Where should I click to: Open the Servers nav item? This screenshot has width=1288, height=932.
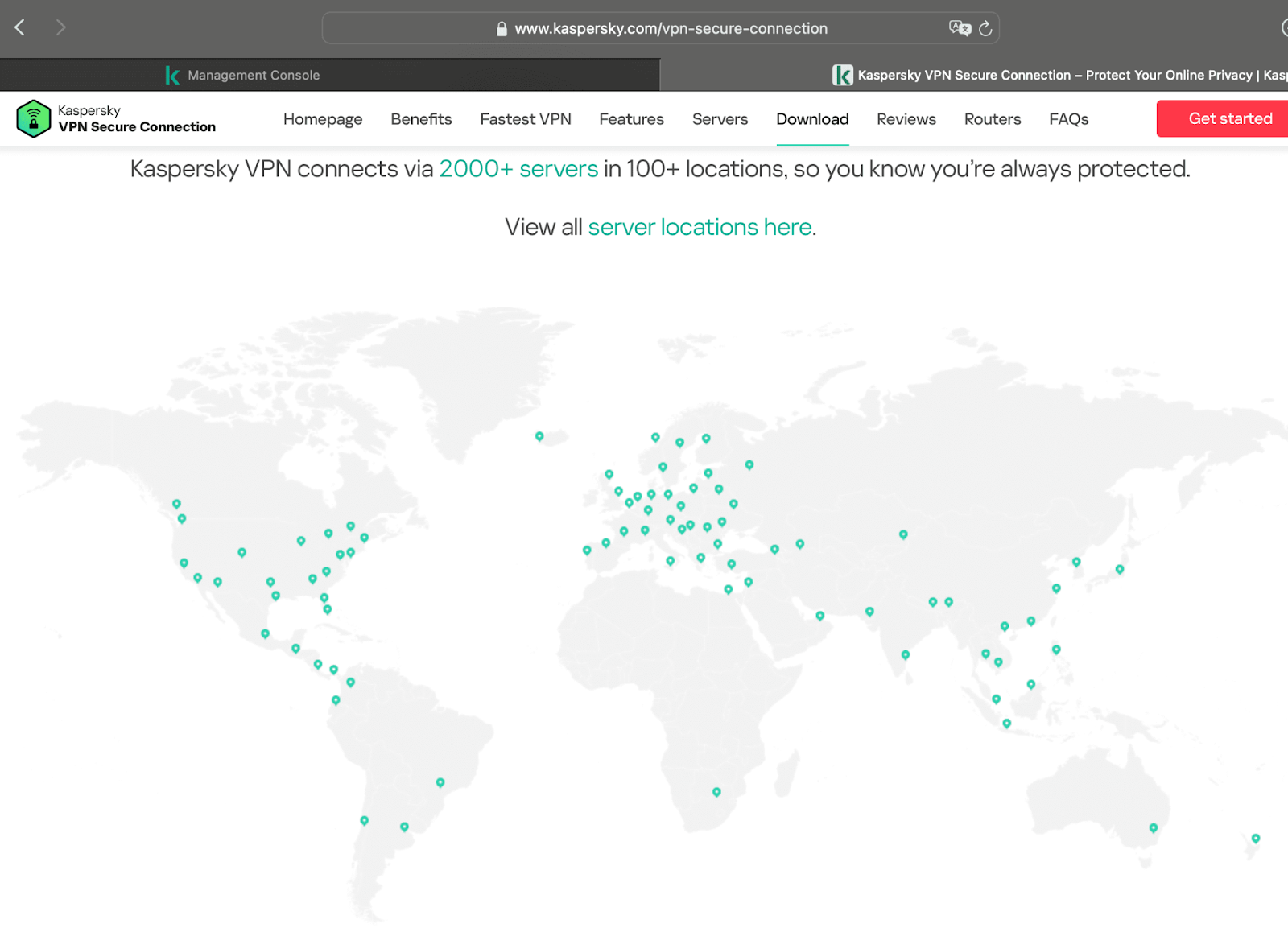pos(720,119)
